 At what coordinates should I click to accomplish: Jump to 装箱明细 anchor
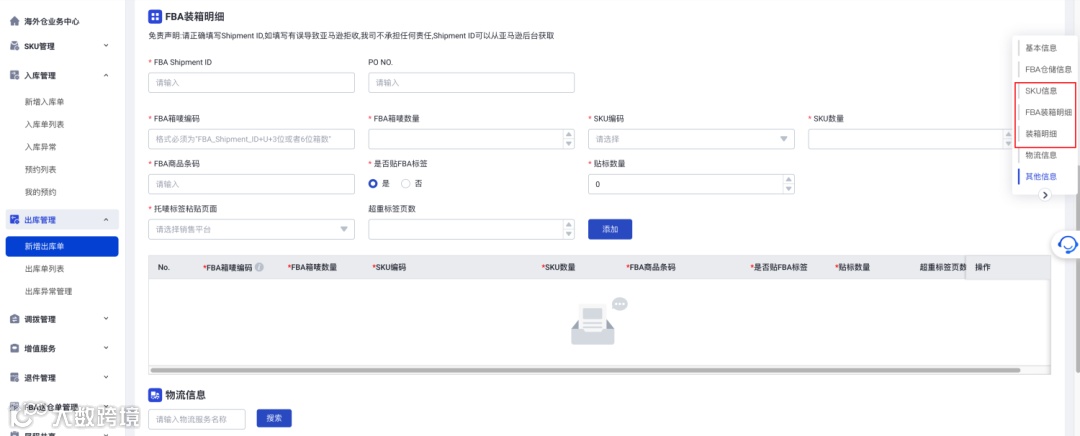[1041, 134]
